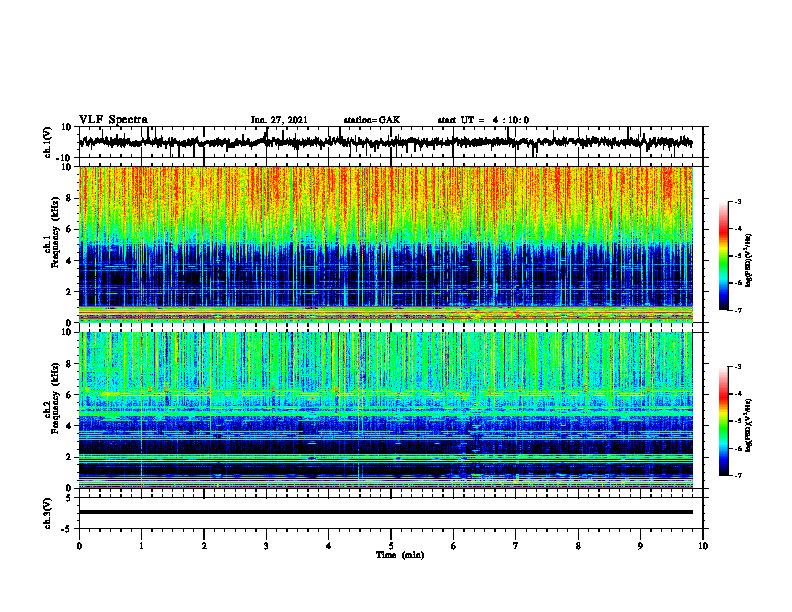Click the ch.2 spectrogram color bar
Viewport: 792px width, 612px height.
click(x=723, y=421)
